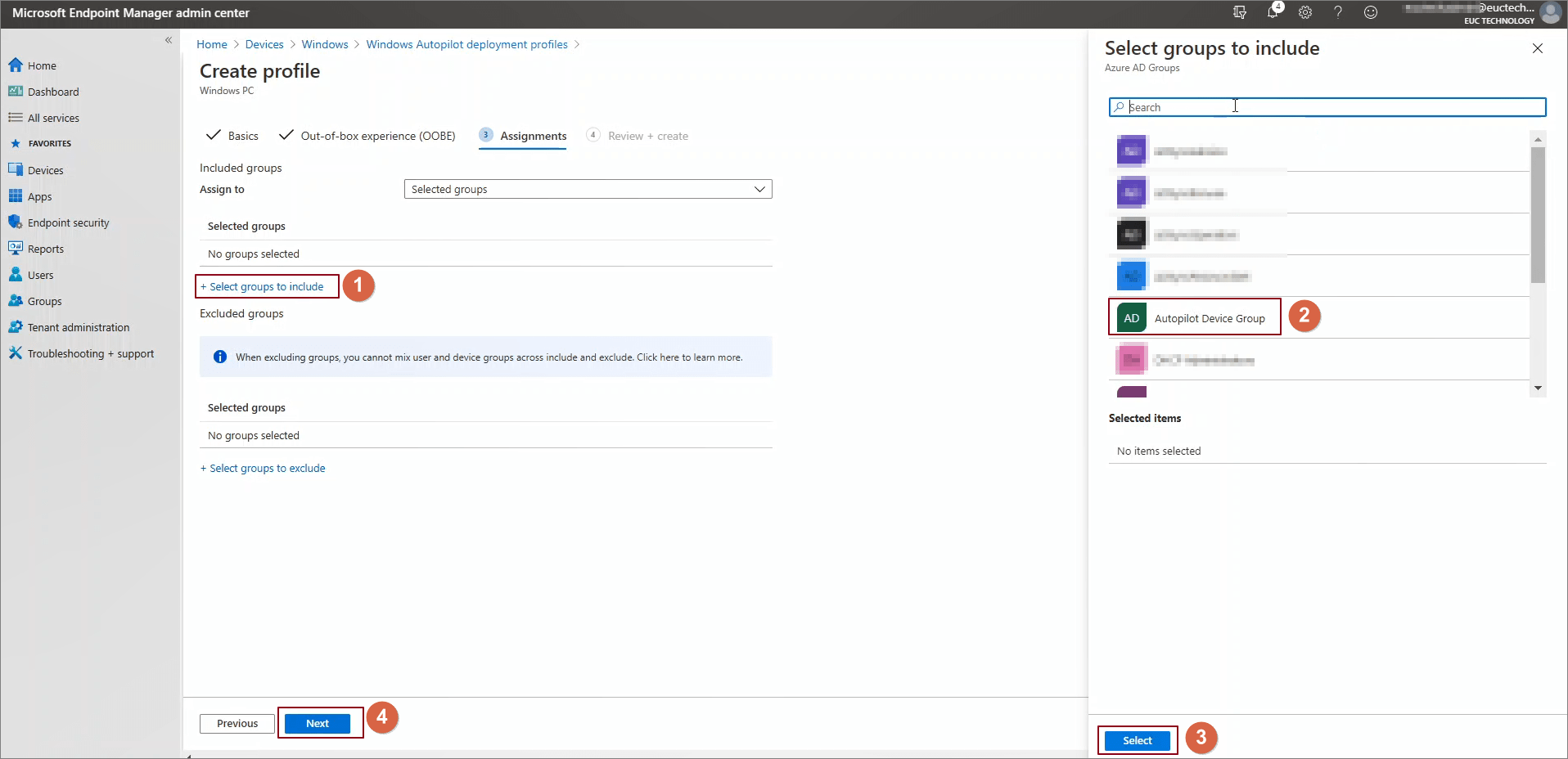This screenshot has width=1568, height=759.
Task: Click the Next button
Action: click(x=318, y=723)
